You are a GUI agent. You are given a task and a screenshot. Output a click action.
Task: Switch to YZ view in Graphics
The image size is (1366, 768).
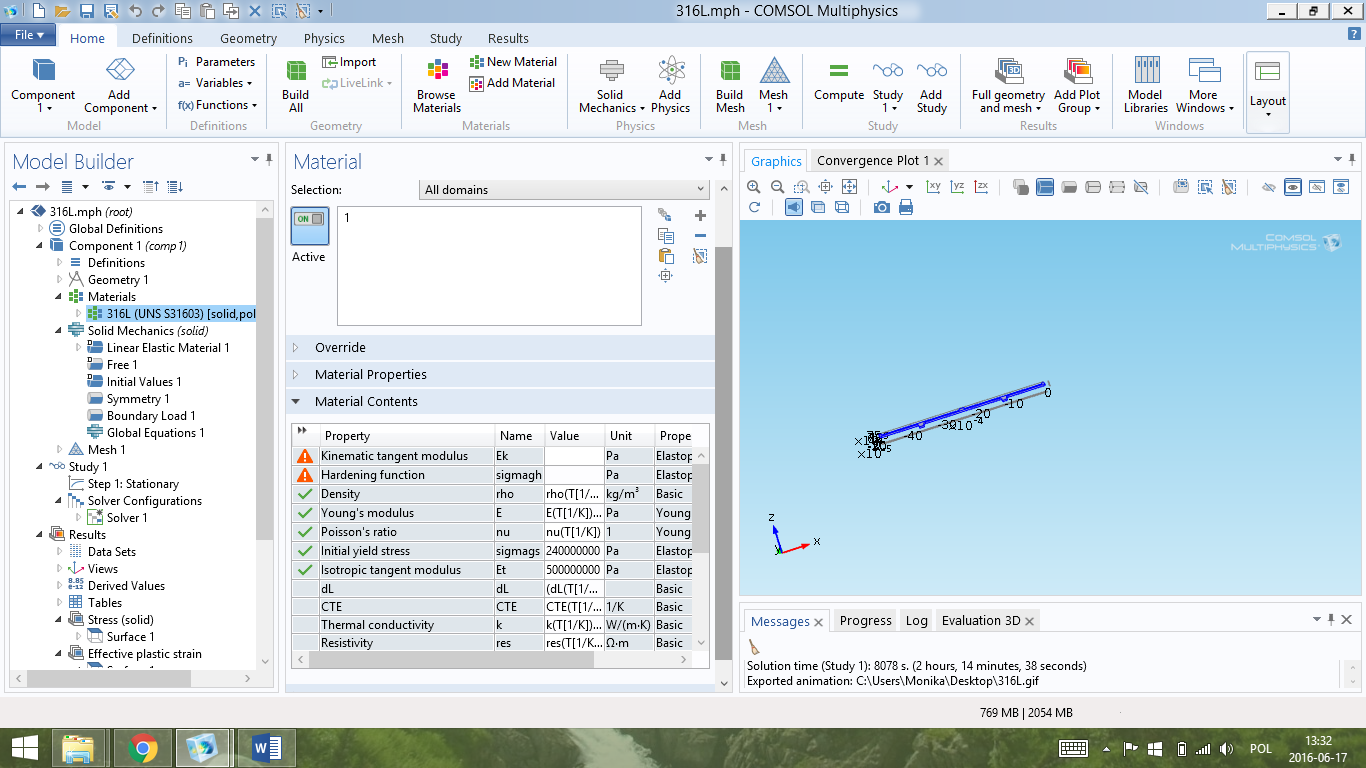958,187
